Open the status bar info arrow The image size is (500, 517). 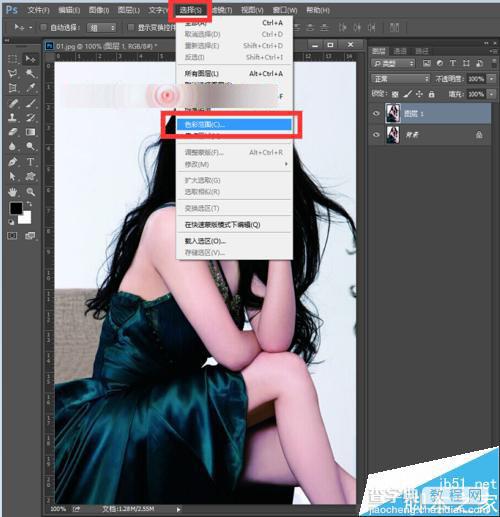[x=179, y=509]
